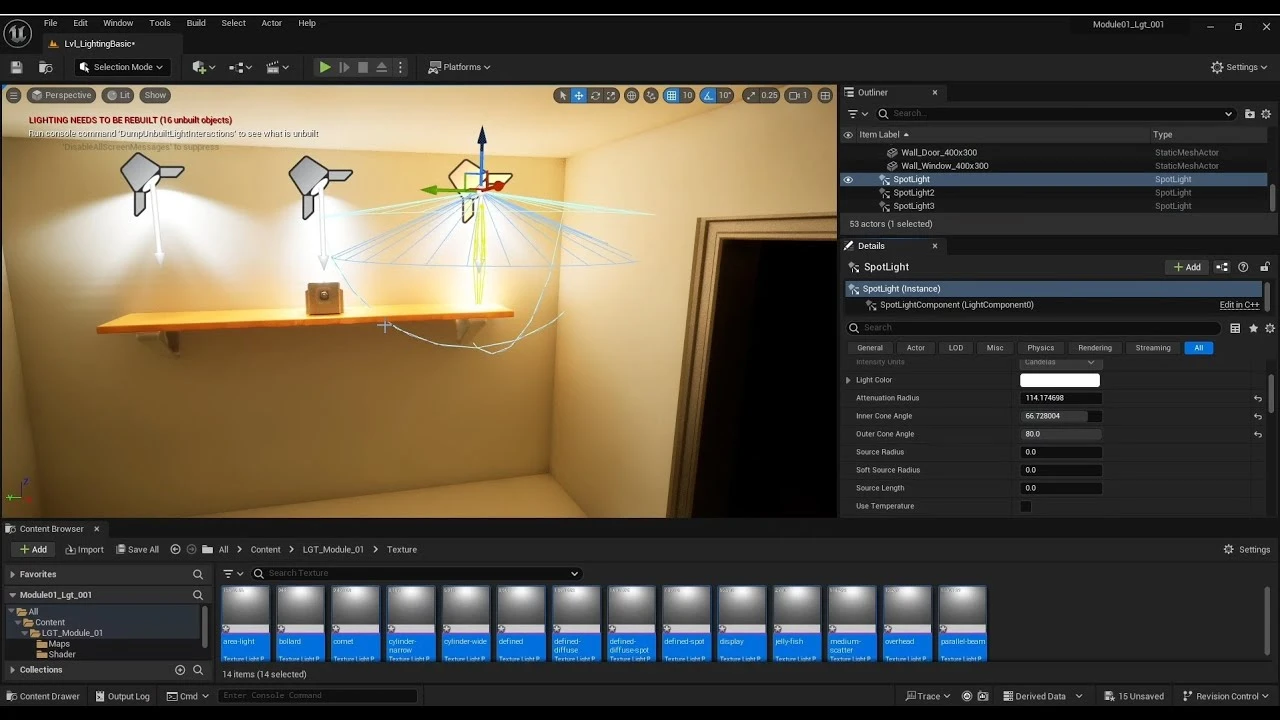Select the SpotLight2 row in Outliner
The width and height of the screenshot is (1280, 720).
pos(1055,193)
